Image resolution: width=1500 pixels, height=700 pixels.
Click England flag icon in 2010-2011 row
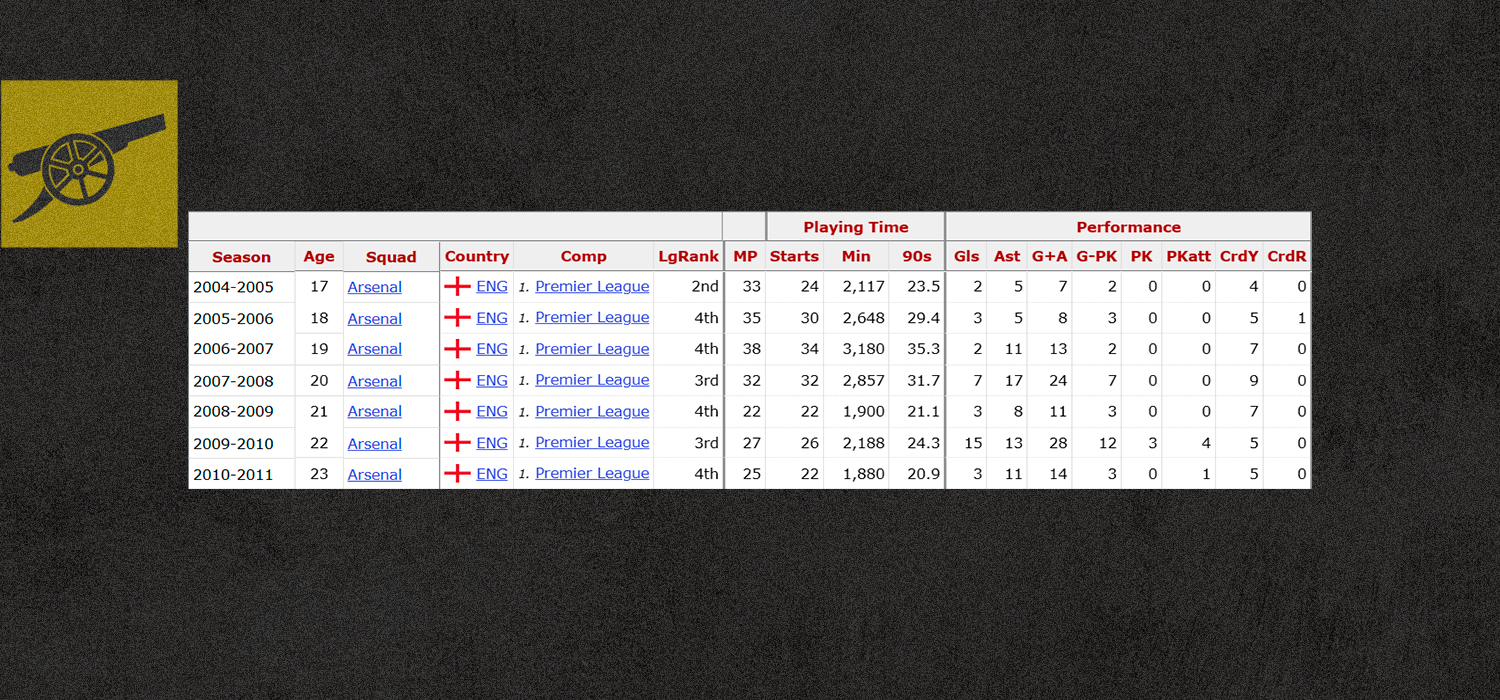click(x=457, y=473)
